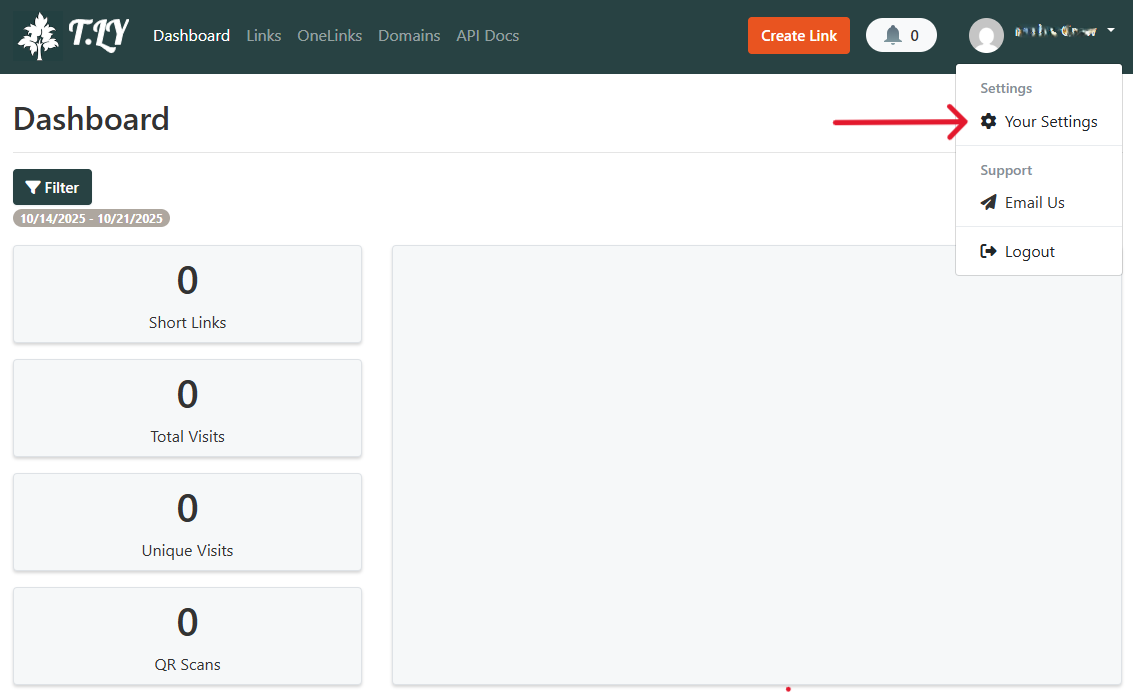Click the Short Links stat card
The height and width of the screenshot is (697, 1133).
point(187,294)
